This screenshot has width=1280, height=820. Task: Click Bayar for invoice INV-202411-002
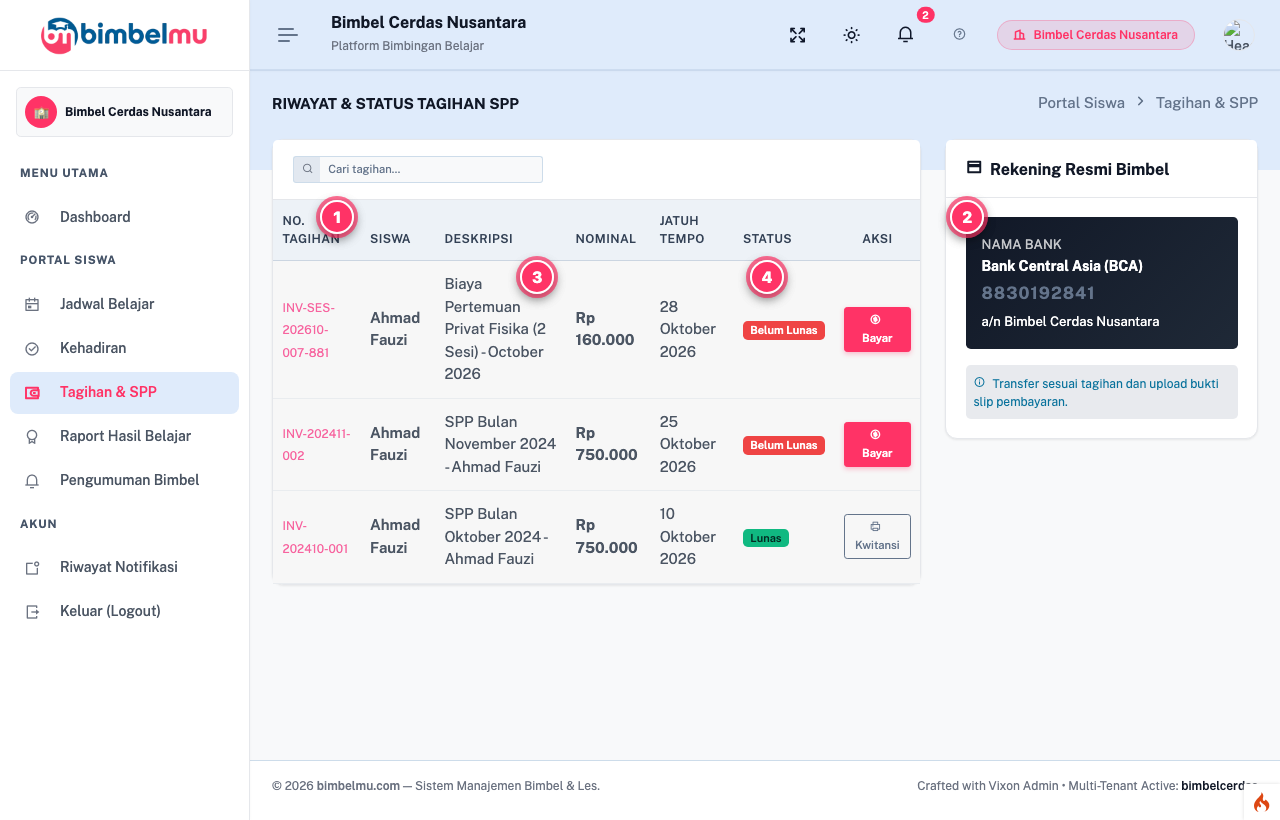[x=877, y=445]
